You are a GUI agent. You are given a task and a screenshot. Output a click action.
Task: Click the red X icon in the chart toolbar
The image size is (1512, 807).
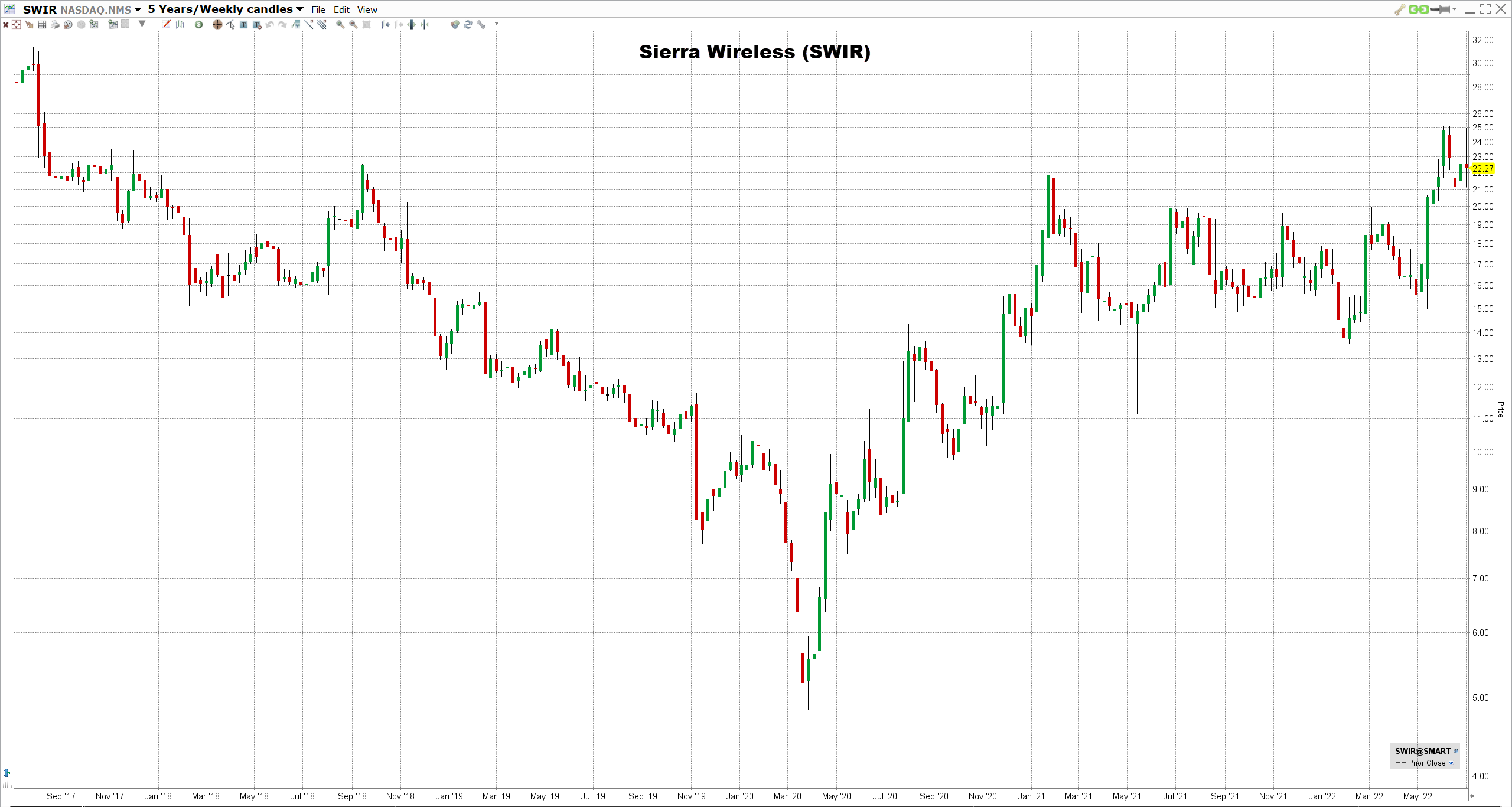point(5,24)
